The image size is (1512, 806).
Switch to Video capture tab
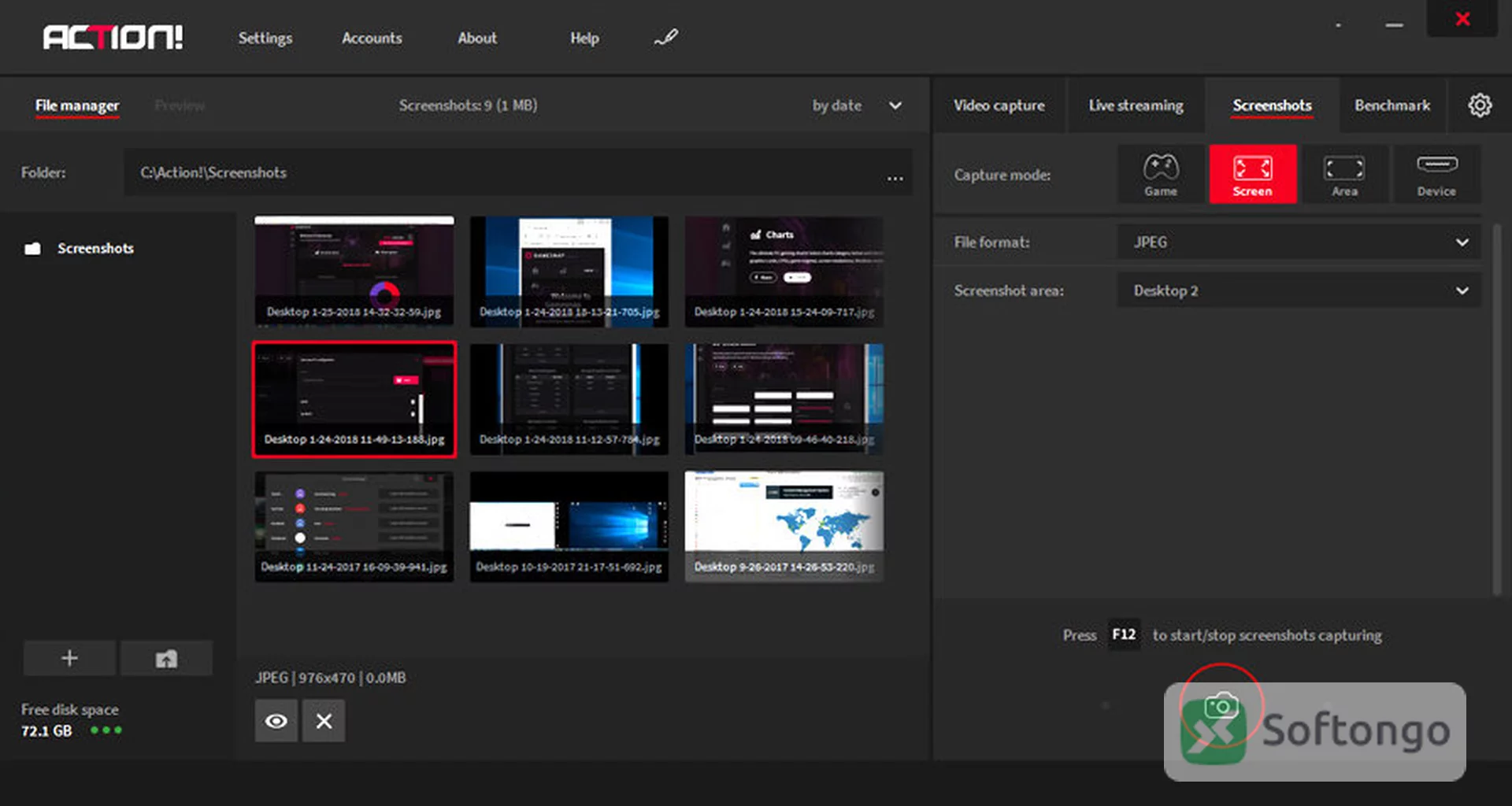[999, 105]
